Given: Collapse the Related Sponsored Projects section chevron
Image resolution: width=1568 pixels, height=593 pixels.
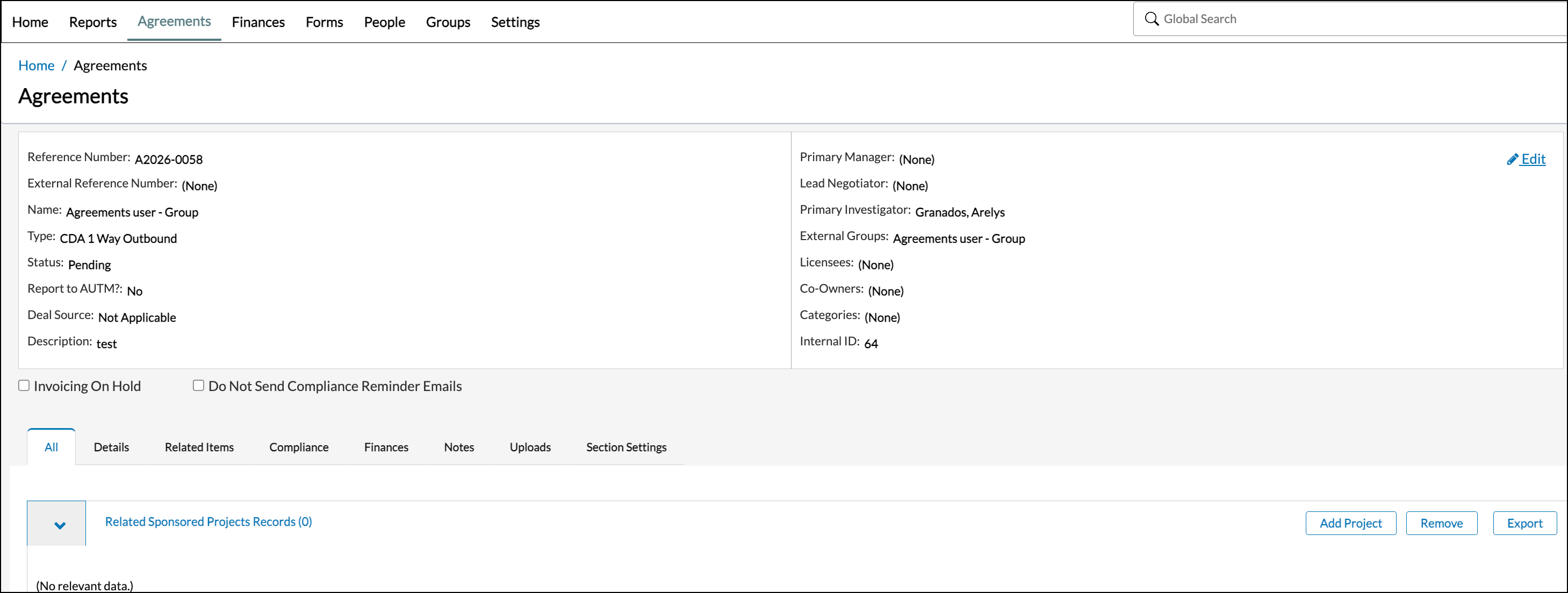Looking at the screenshot, I should (x=60, y=525).
